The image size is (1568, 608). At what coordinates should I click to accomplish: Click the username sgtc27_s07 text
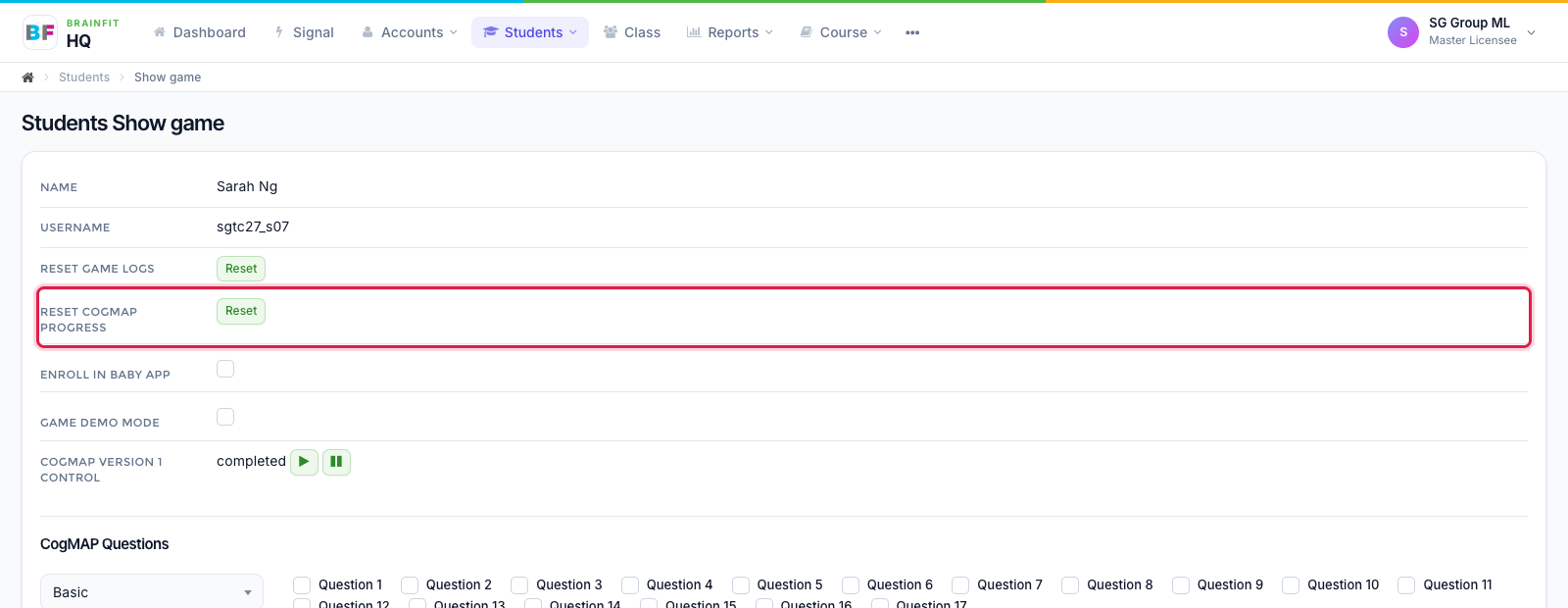(253, 227)
